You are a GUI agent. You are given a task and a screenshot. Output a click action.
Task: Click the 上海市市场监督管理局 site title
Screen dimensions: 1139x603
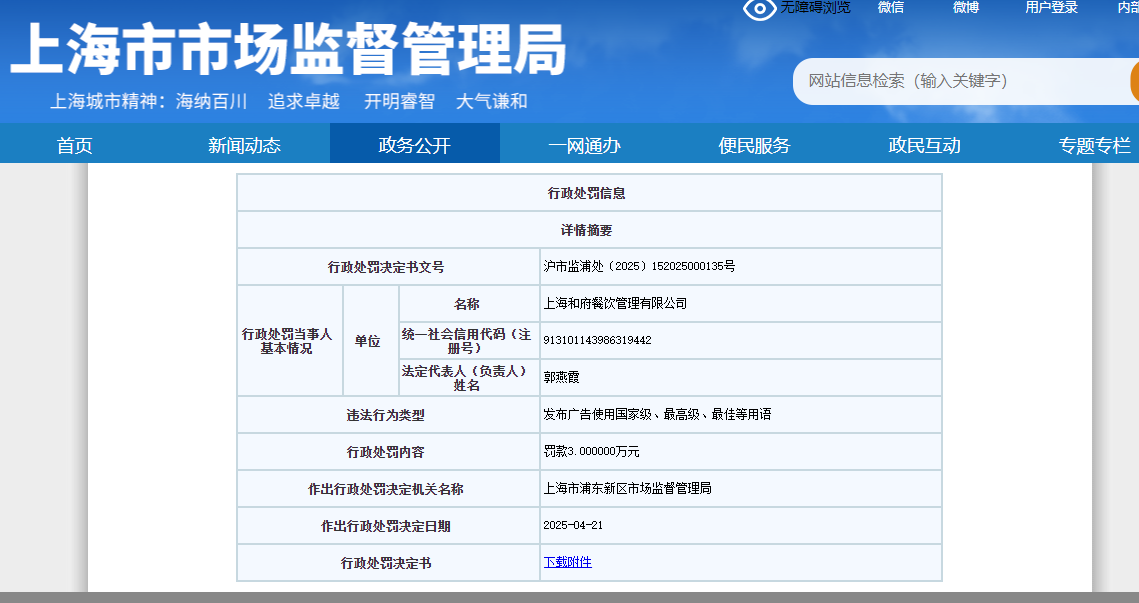(x=288, y=48)
